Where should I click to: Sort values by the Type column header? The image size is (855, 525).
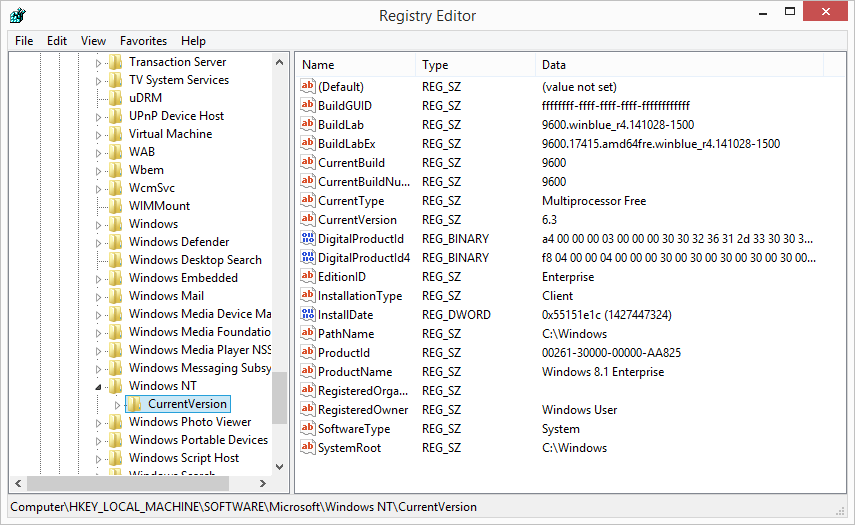click(x=475, y=64)
